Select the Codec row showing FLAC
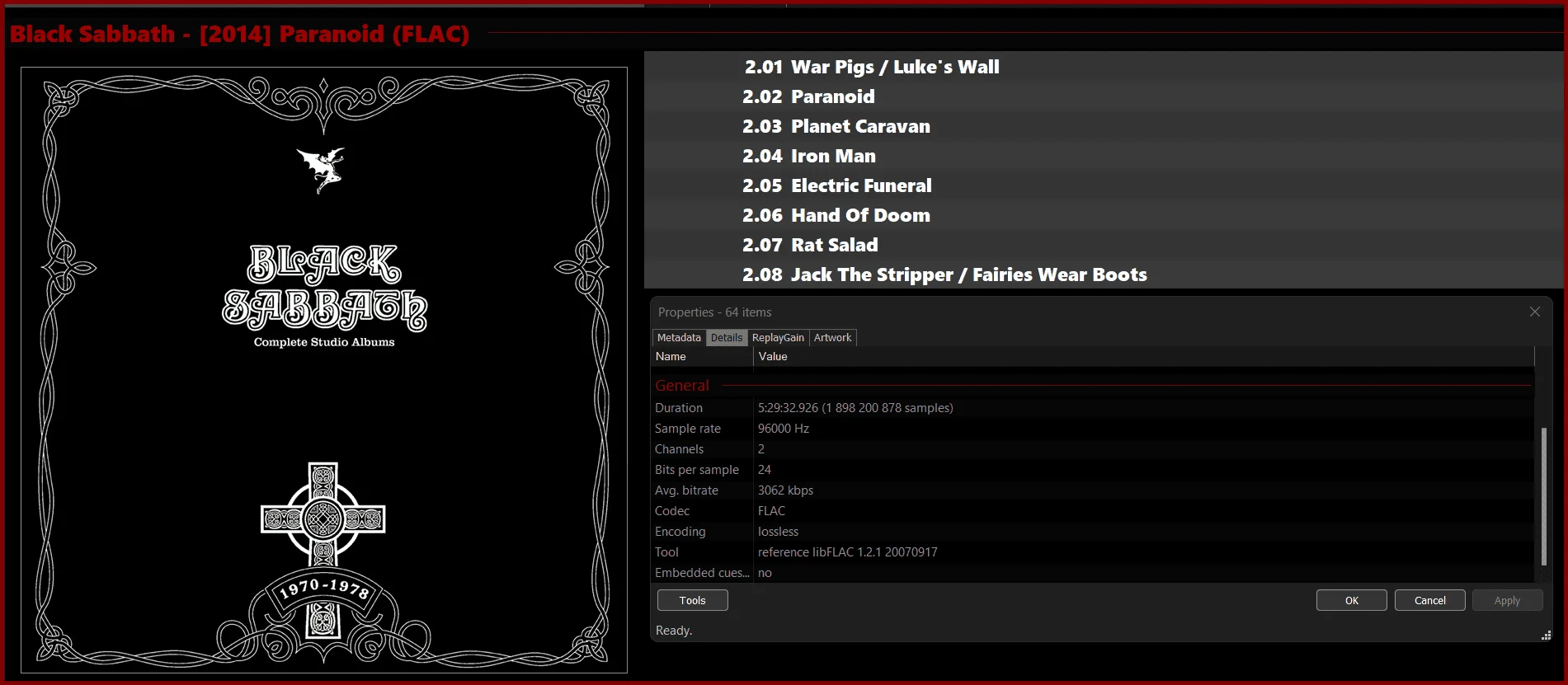The image size is (1568, 685). click(x=1093, y=511)
